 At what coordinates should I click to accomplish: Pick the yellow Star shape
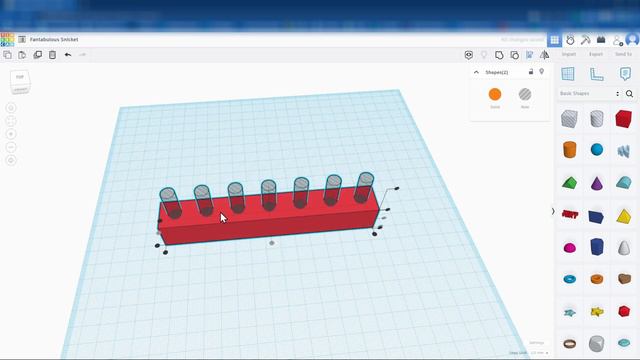pos(597,312)
